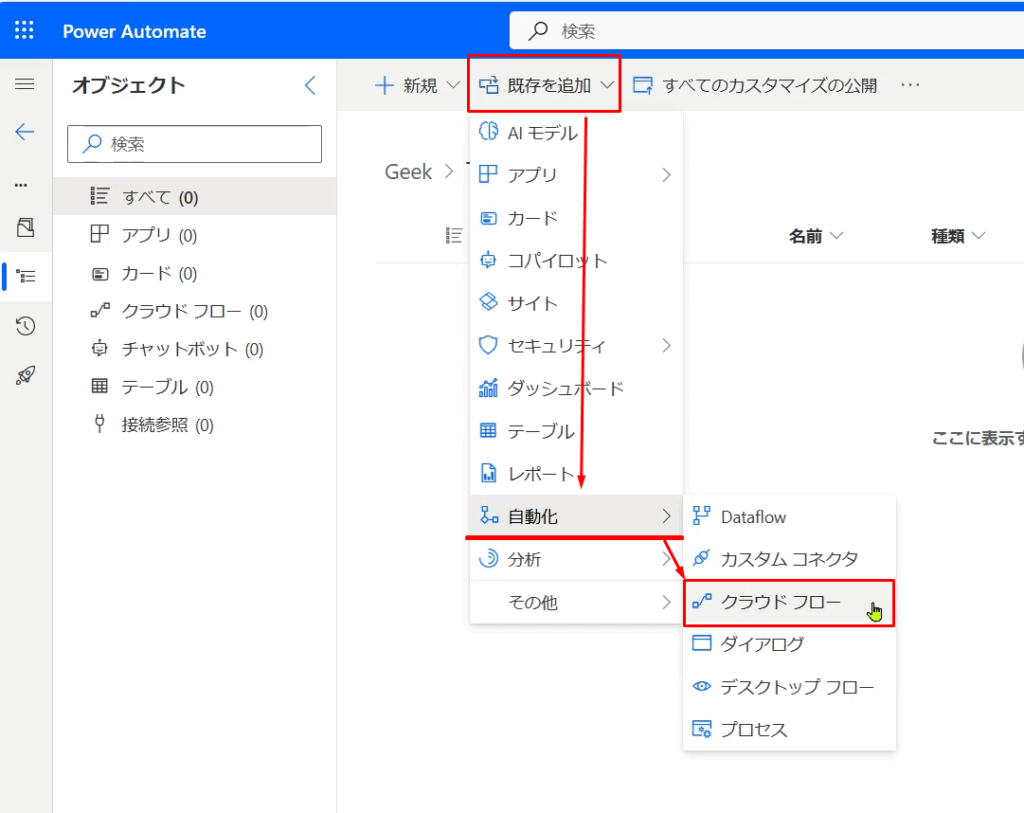The image size is (1024, 813).
Task: Select the Objects tree icon in left rail
Action: tap(26, 277)
